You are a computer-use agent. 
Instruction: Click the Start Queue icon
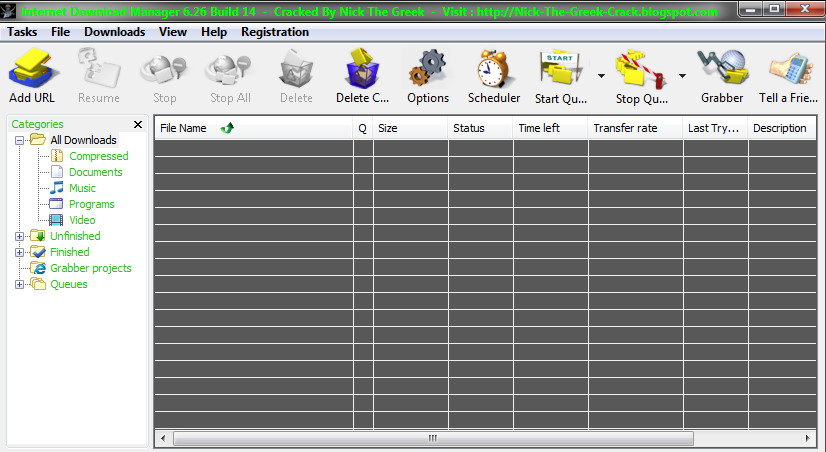(561, 68)
